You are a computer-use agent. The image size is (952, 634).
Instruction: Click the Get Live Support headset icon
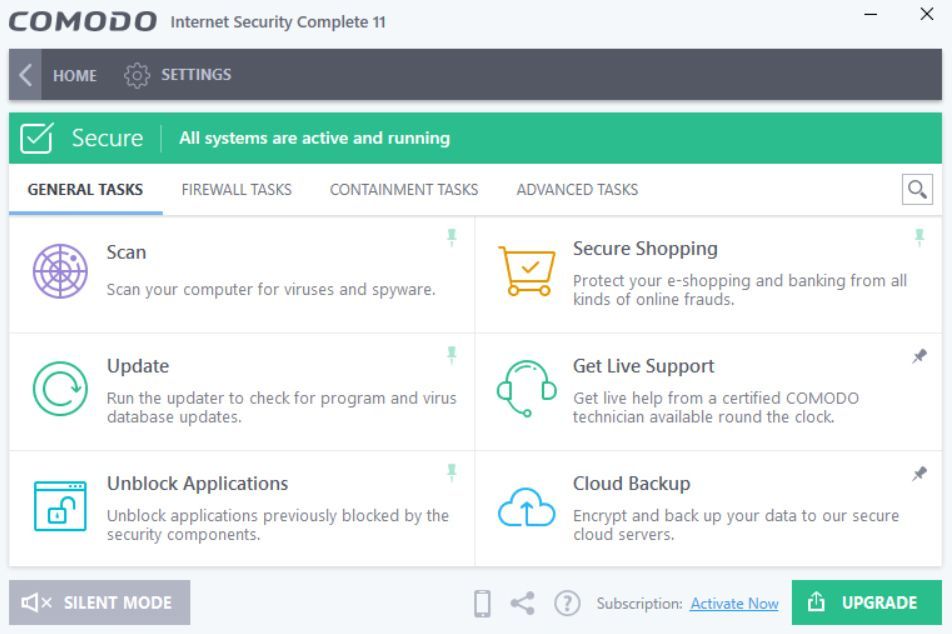[526, 389]
